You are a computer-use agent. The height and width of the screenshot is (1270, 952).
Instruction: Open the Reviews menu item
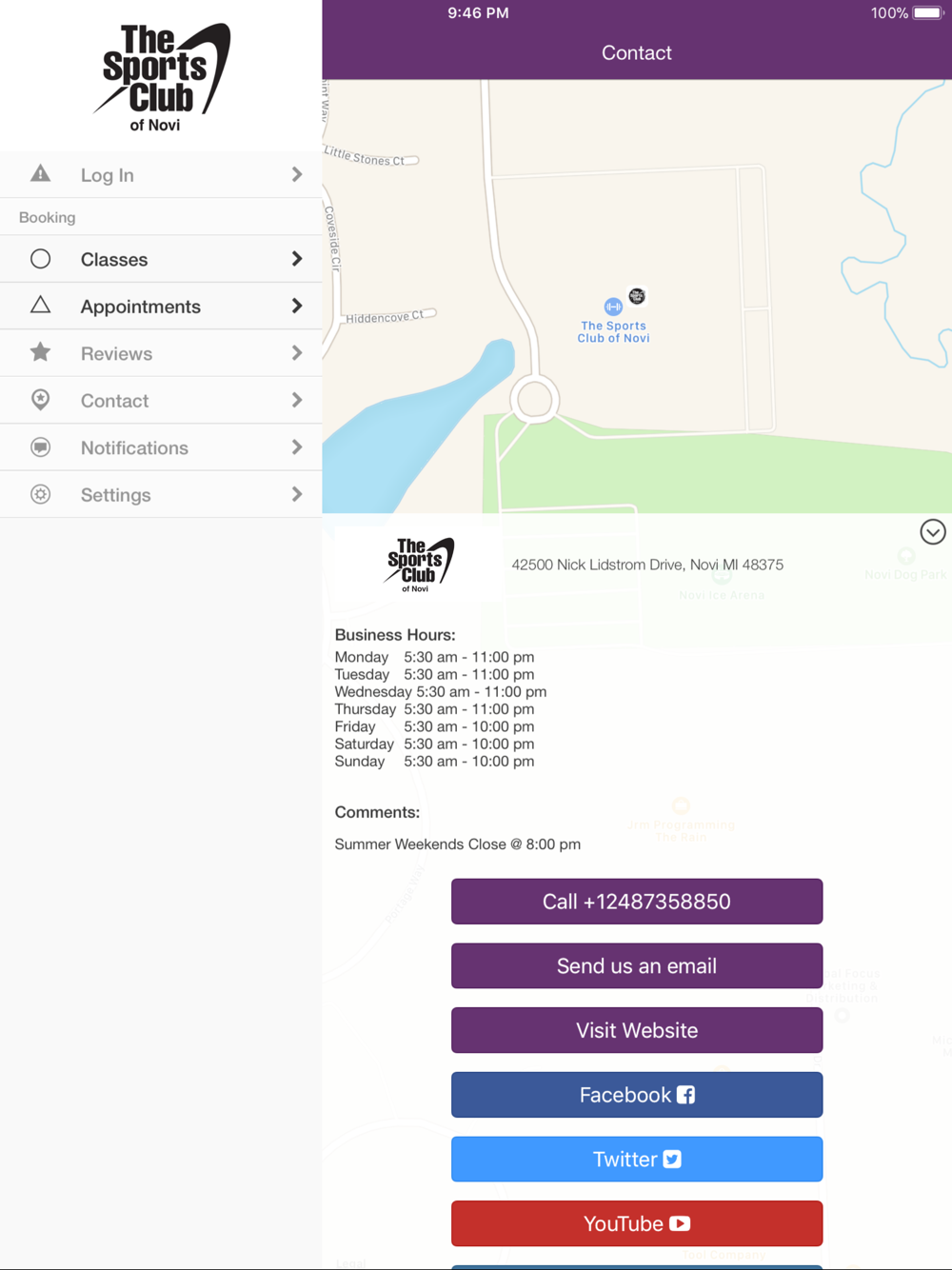[161, 353]
